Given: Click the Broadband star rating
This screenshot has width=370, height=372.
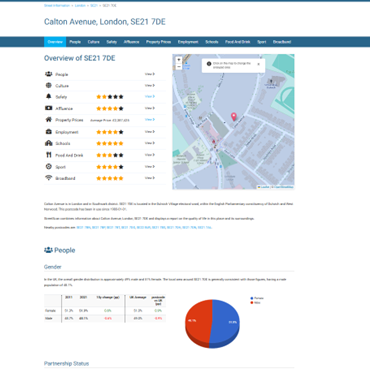Looking at the screenshot, I should pyautogui.click(x=110, y=178).
